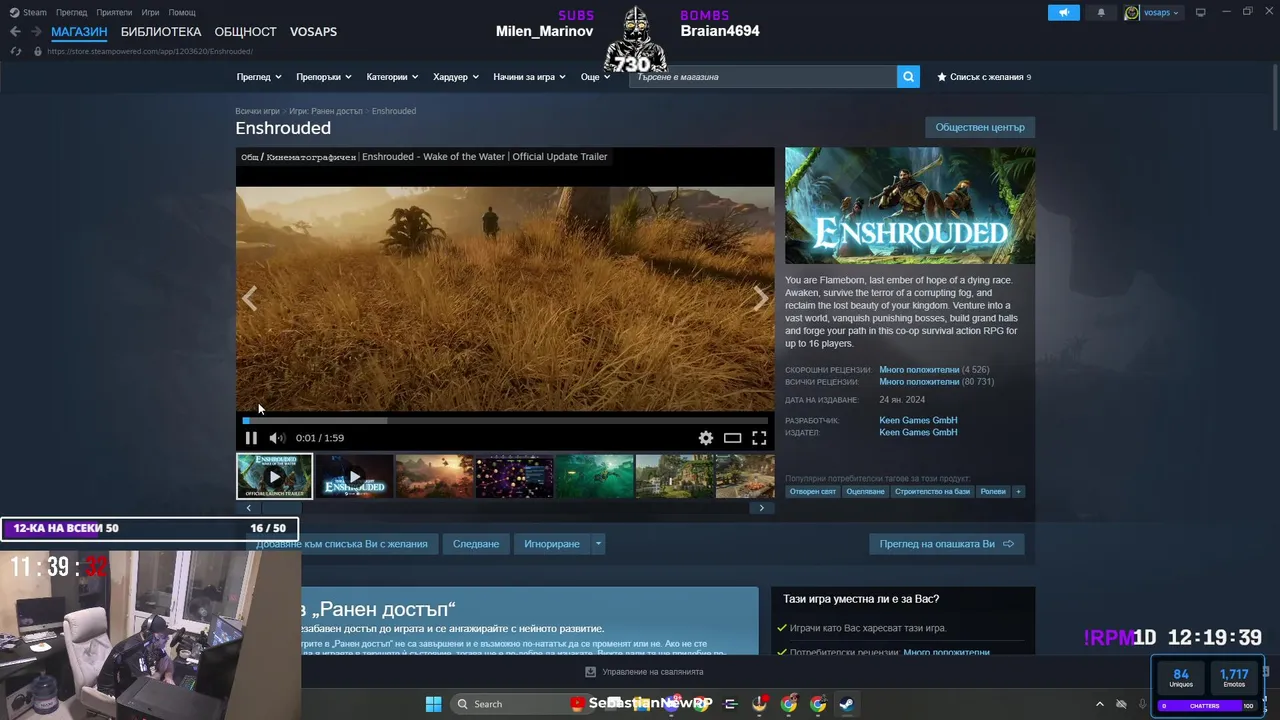
Task: Open the wishlist Списък с желания
Action: pyautogui.click(x=984, y=77)
